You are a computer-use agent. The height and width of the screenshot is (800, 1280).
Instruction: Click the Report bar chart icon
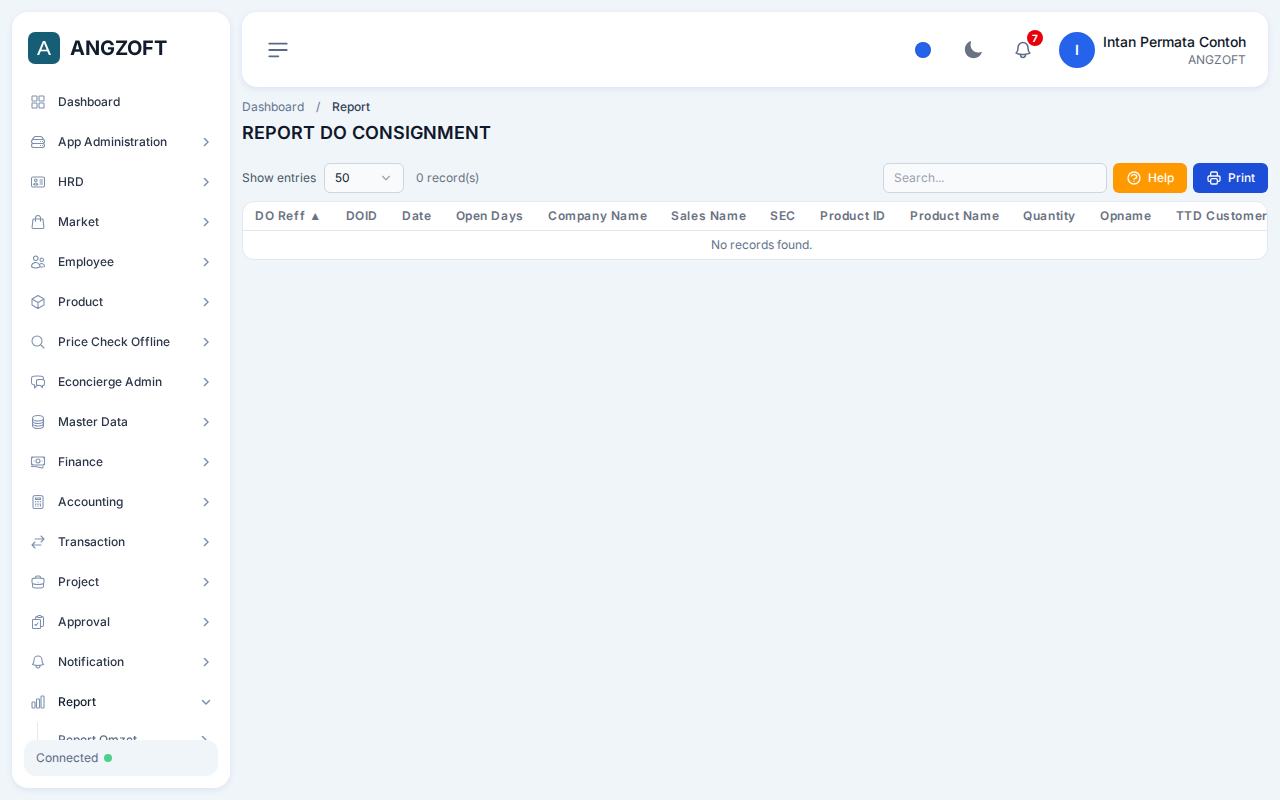click(38, 702)
